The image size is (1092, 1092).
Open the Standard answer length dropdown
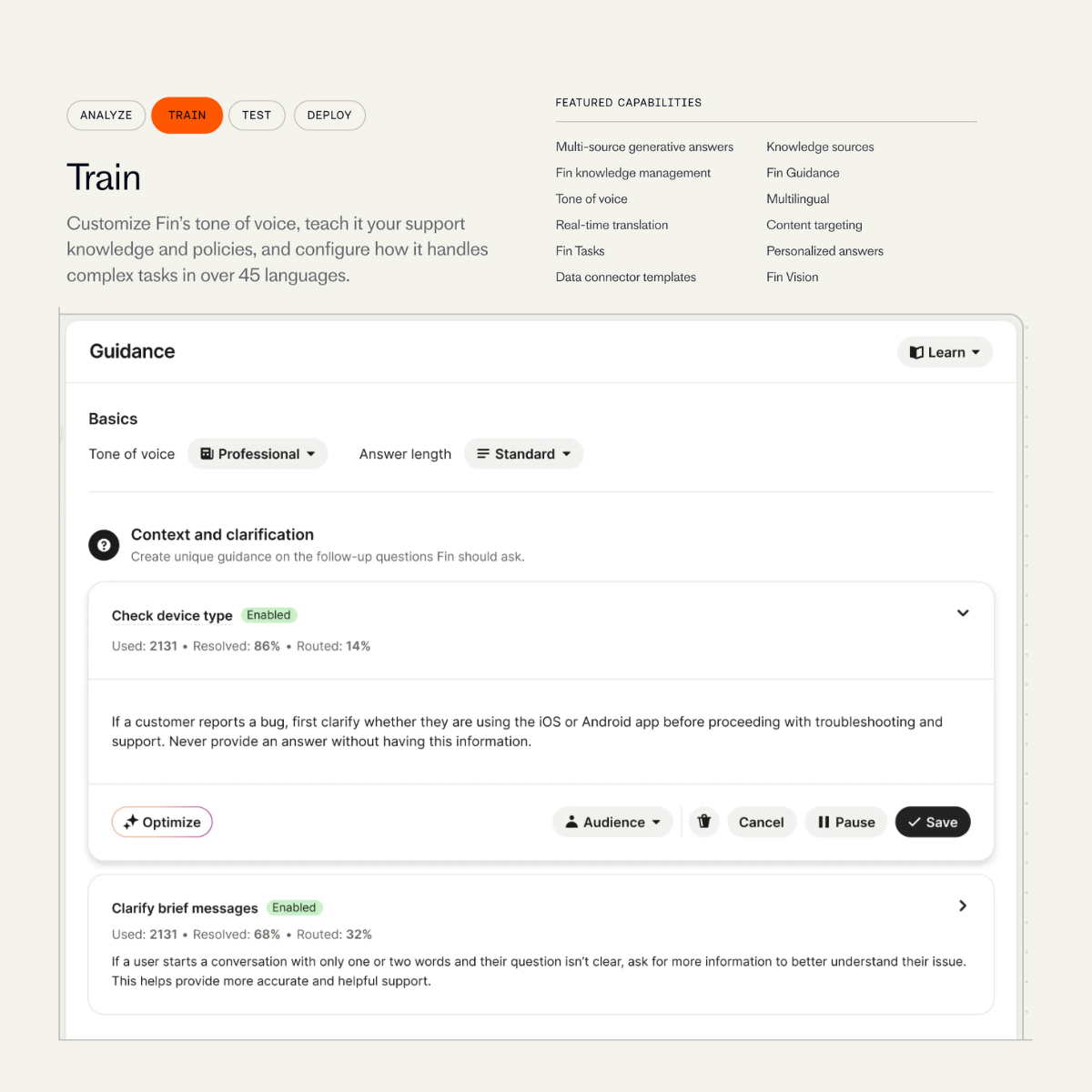pyautogui.click(x=523, y=454)
